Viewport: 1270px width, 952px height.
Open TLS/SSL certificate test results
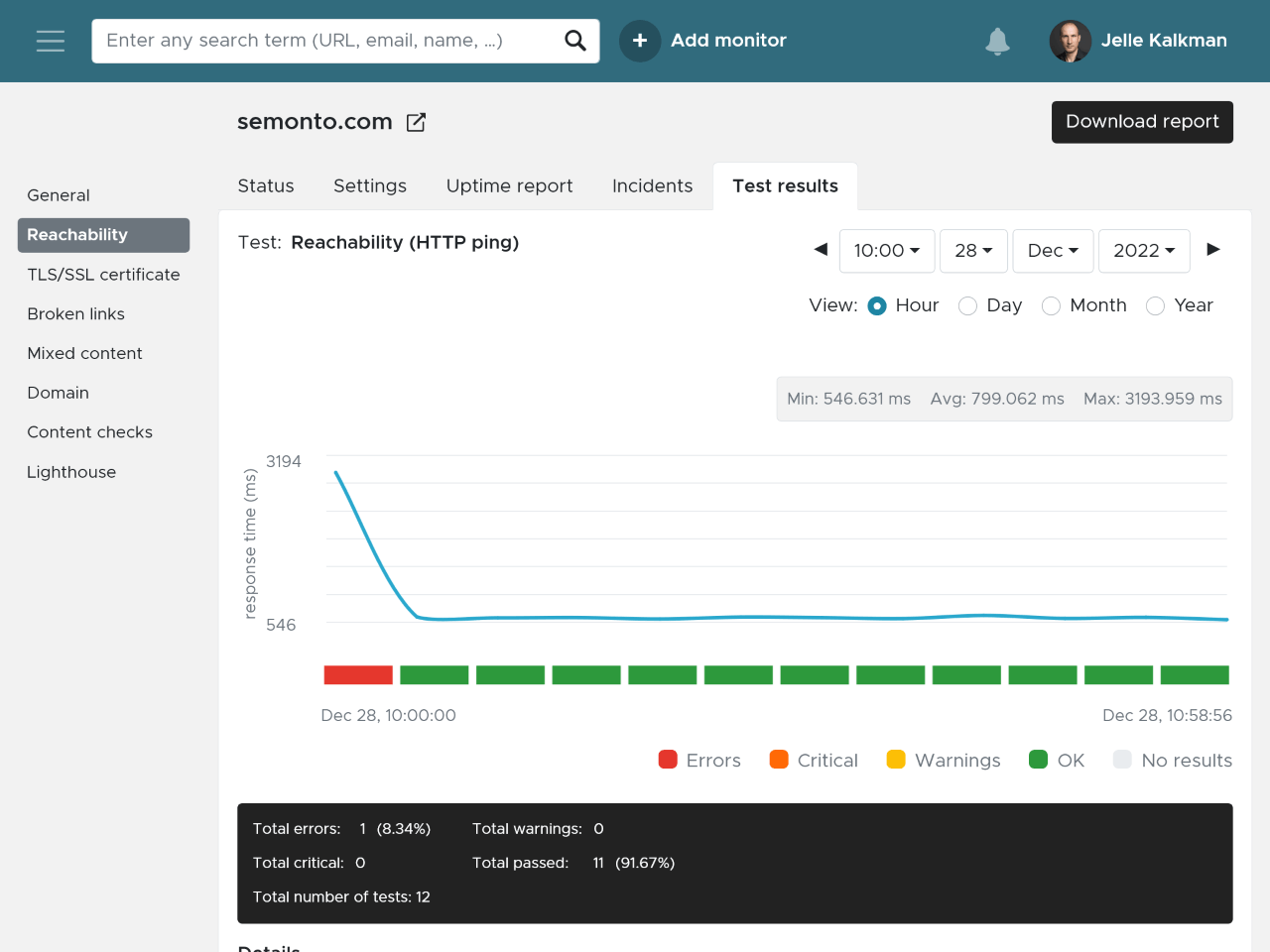tap(103, 275)
